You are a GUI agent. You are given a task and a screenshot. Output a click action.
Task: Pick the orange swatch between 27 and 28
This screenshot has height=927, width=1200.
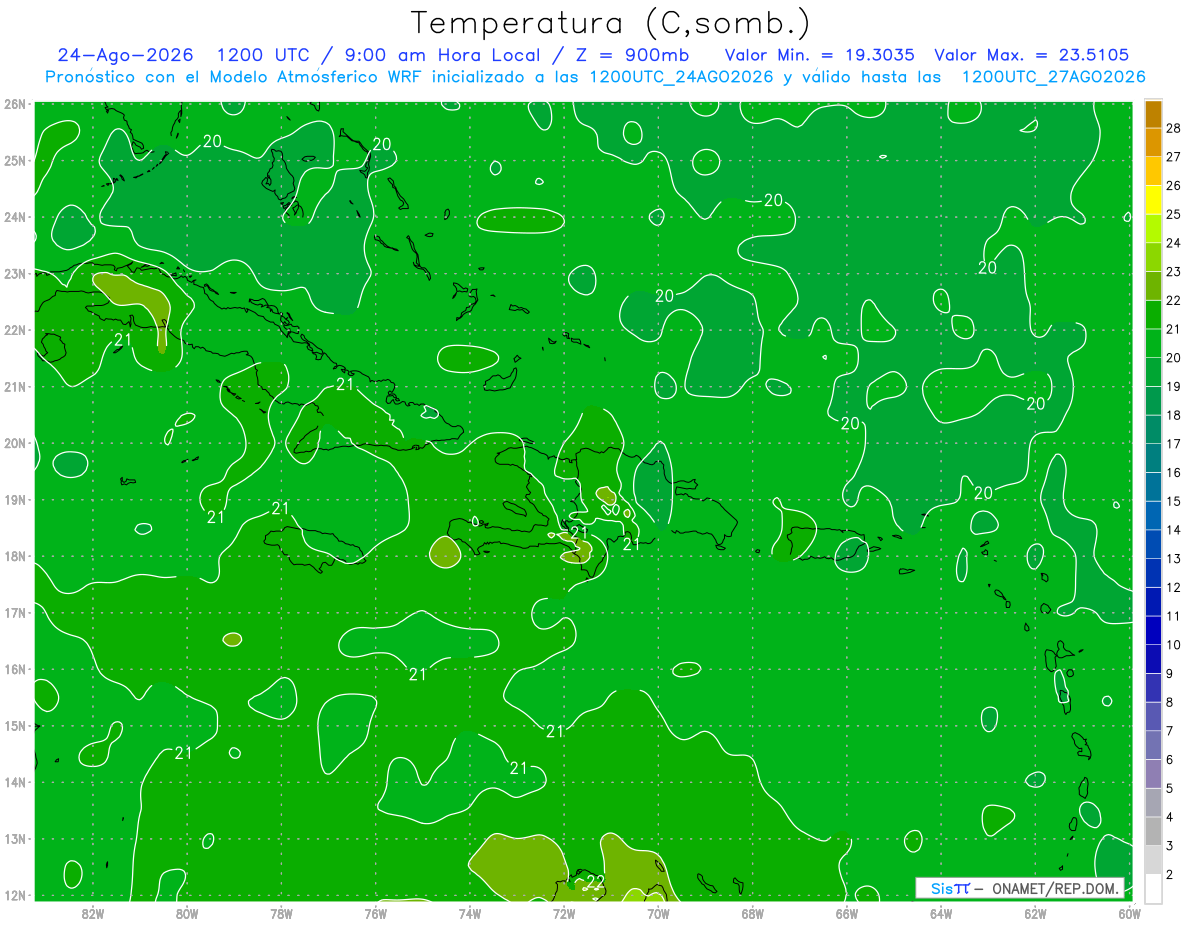[x=1153, y=142]
